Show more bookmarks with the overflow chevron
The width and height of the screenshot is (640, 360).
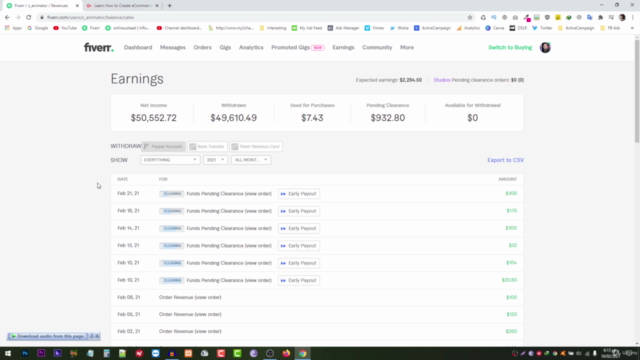click(x=632, y=28)
